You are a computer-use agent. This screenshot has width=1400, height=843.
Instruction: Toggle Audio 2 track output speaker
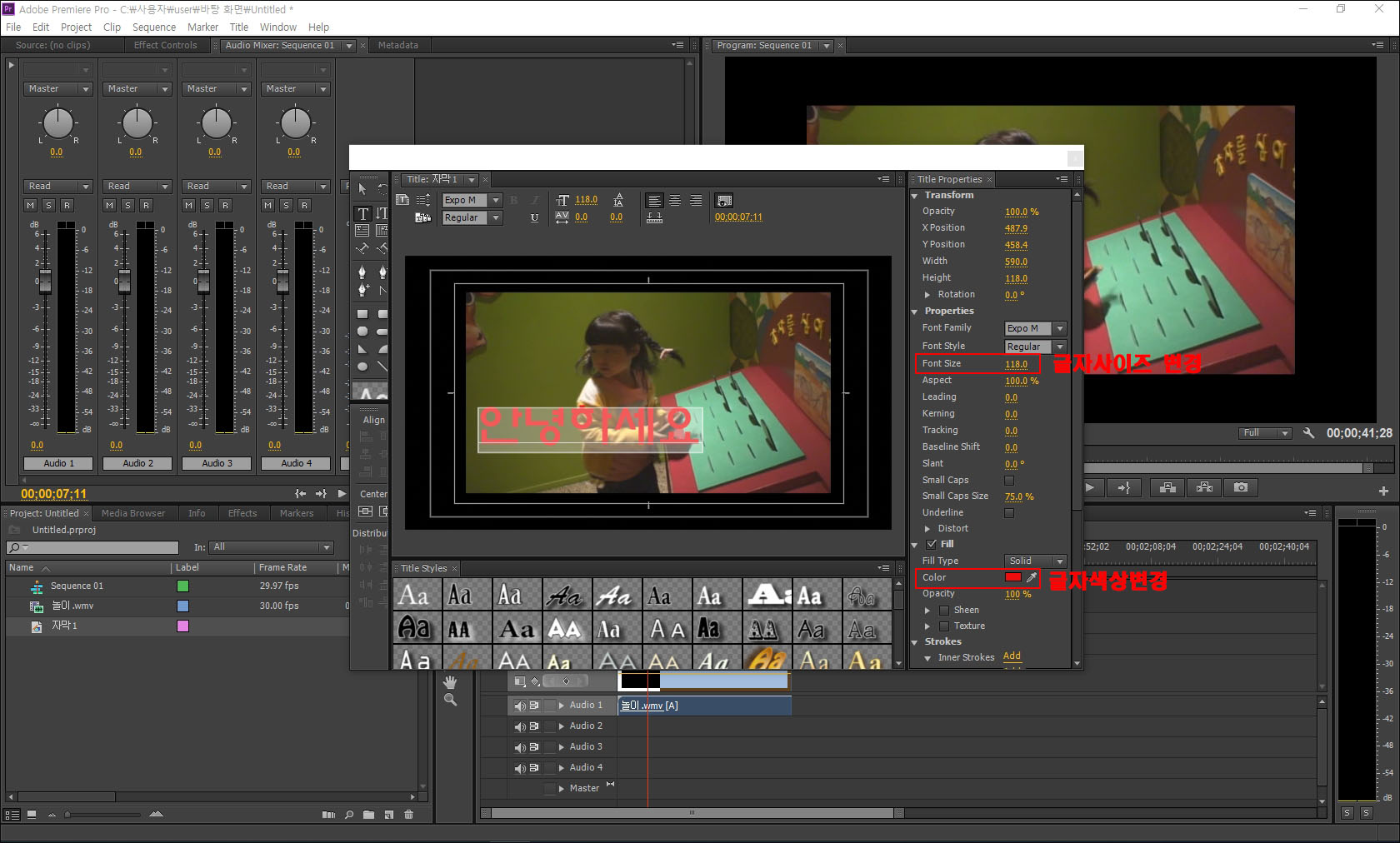[x=520, y=726]
